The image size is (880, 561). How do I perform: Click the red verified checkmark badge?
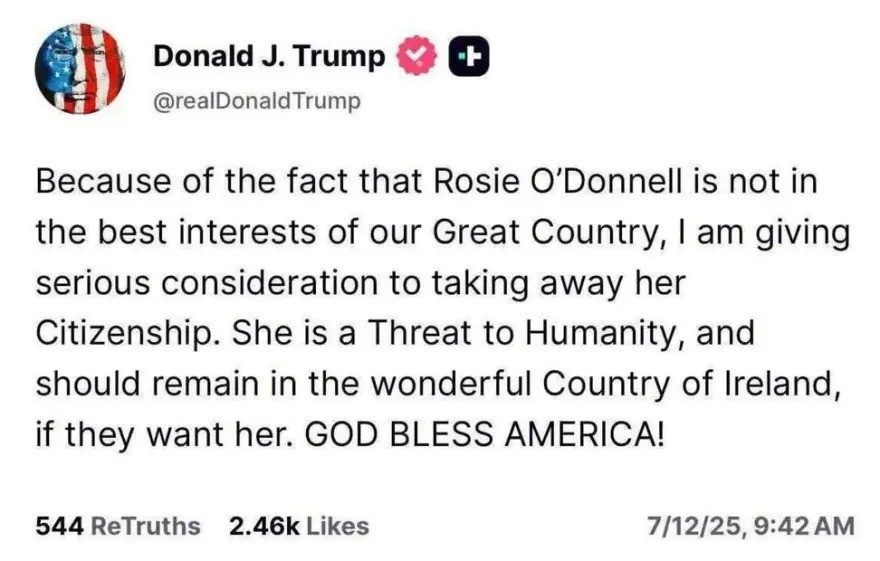click(x=417, y=55)
